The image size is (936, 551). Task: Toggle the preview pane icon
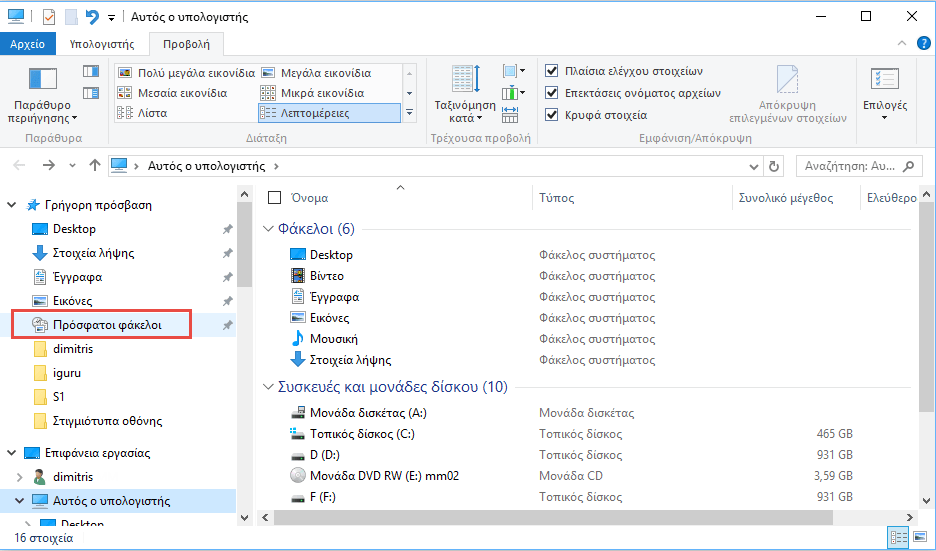tap(91, 72)
